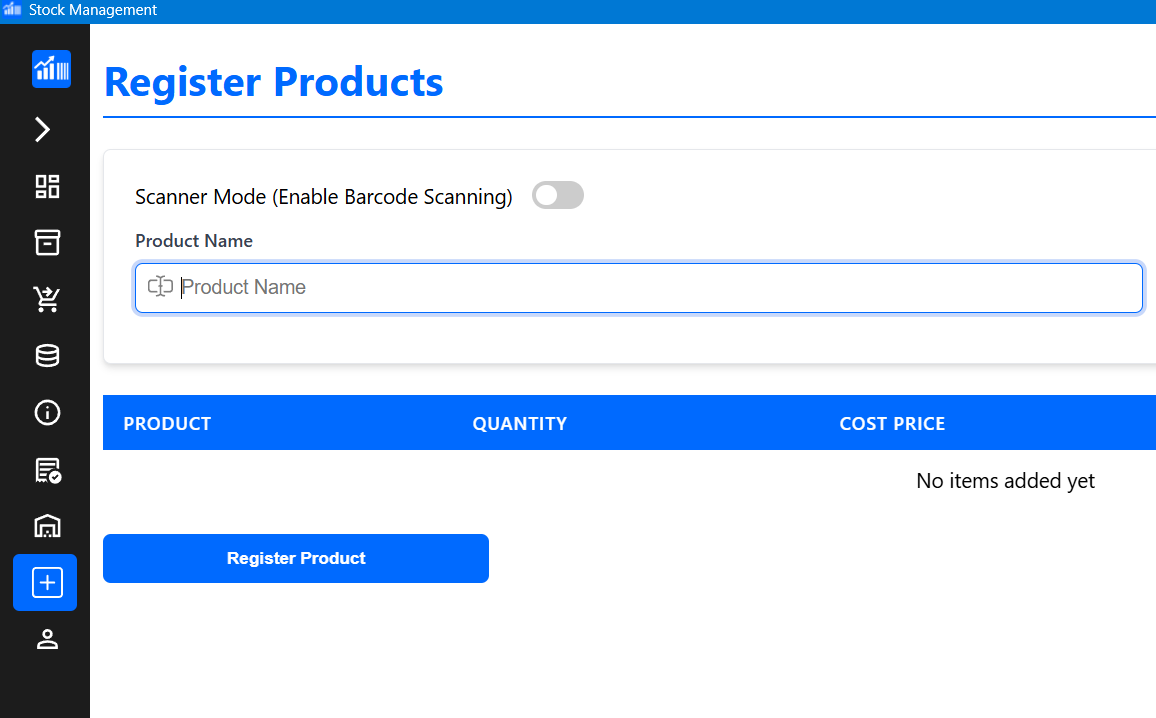Click the Scanner Mode label text
This screenshot has width=1156, height=718.
point(323,197)
